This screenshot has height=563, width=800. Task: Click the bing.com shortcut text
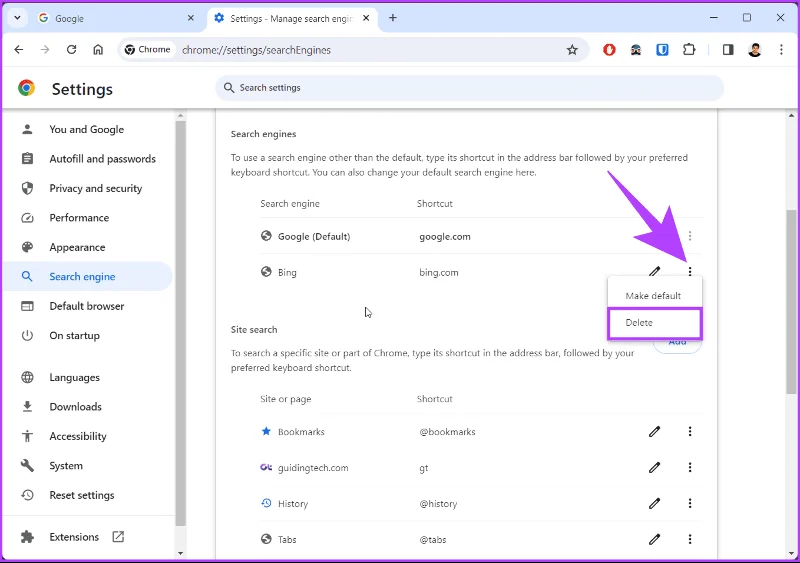coord(439,273)
